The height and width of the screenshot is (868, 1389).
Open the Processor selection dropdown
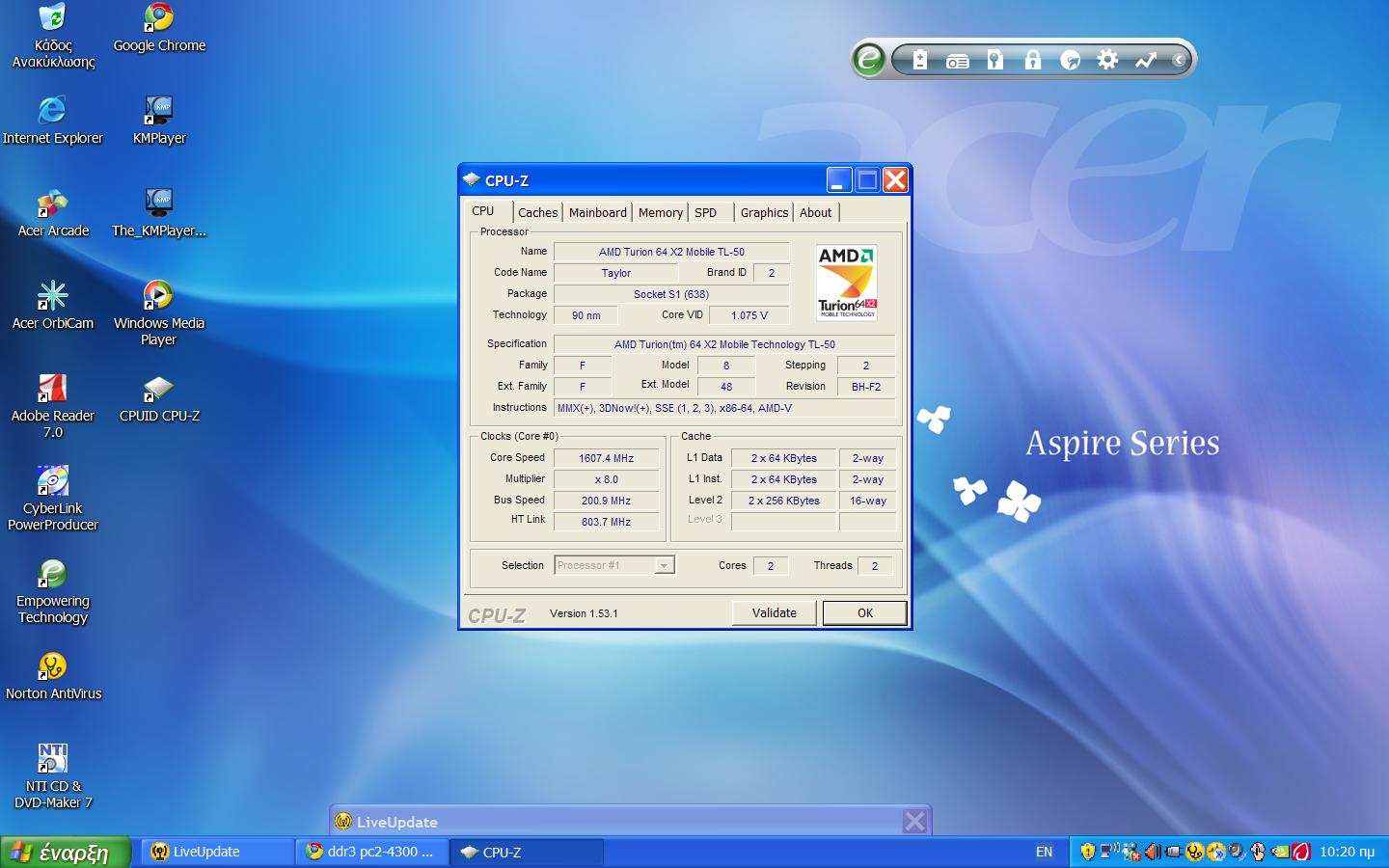tap(664, 566)
